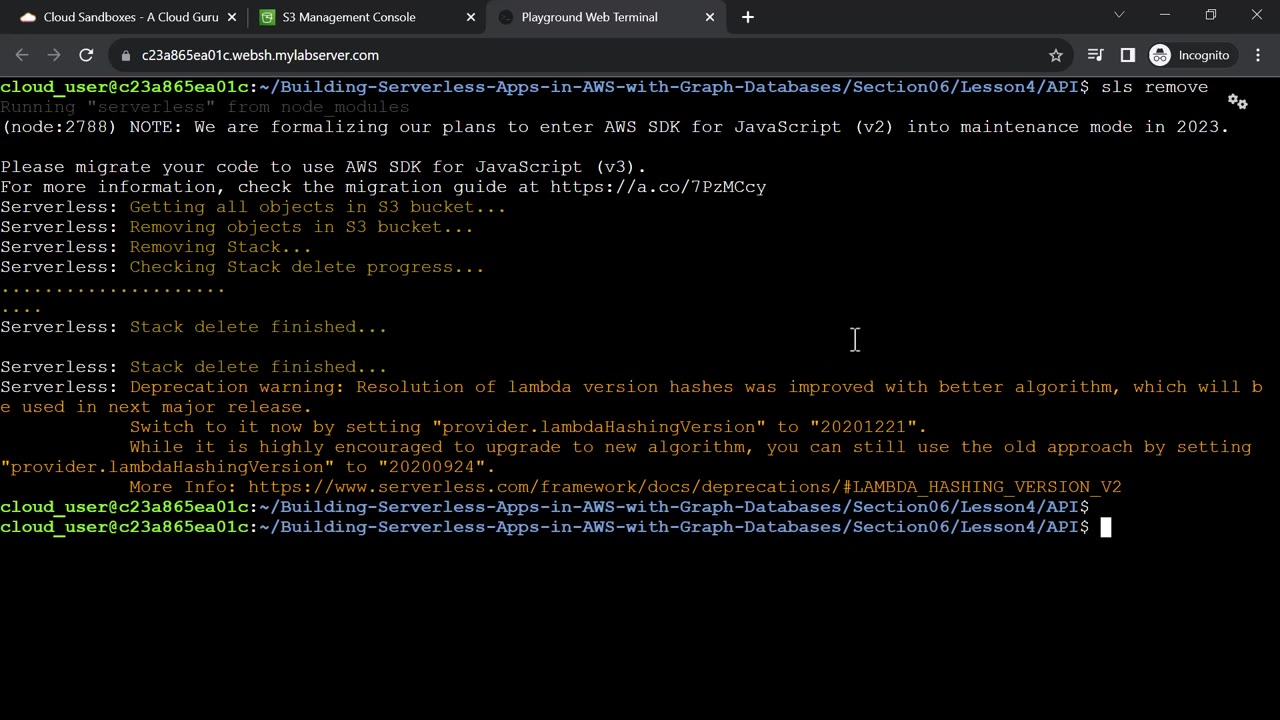Open the media control icon in toolbar
Screen dimensions: 1280x720
pyautogui.click(x=1095, y=55)
